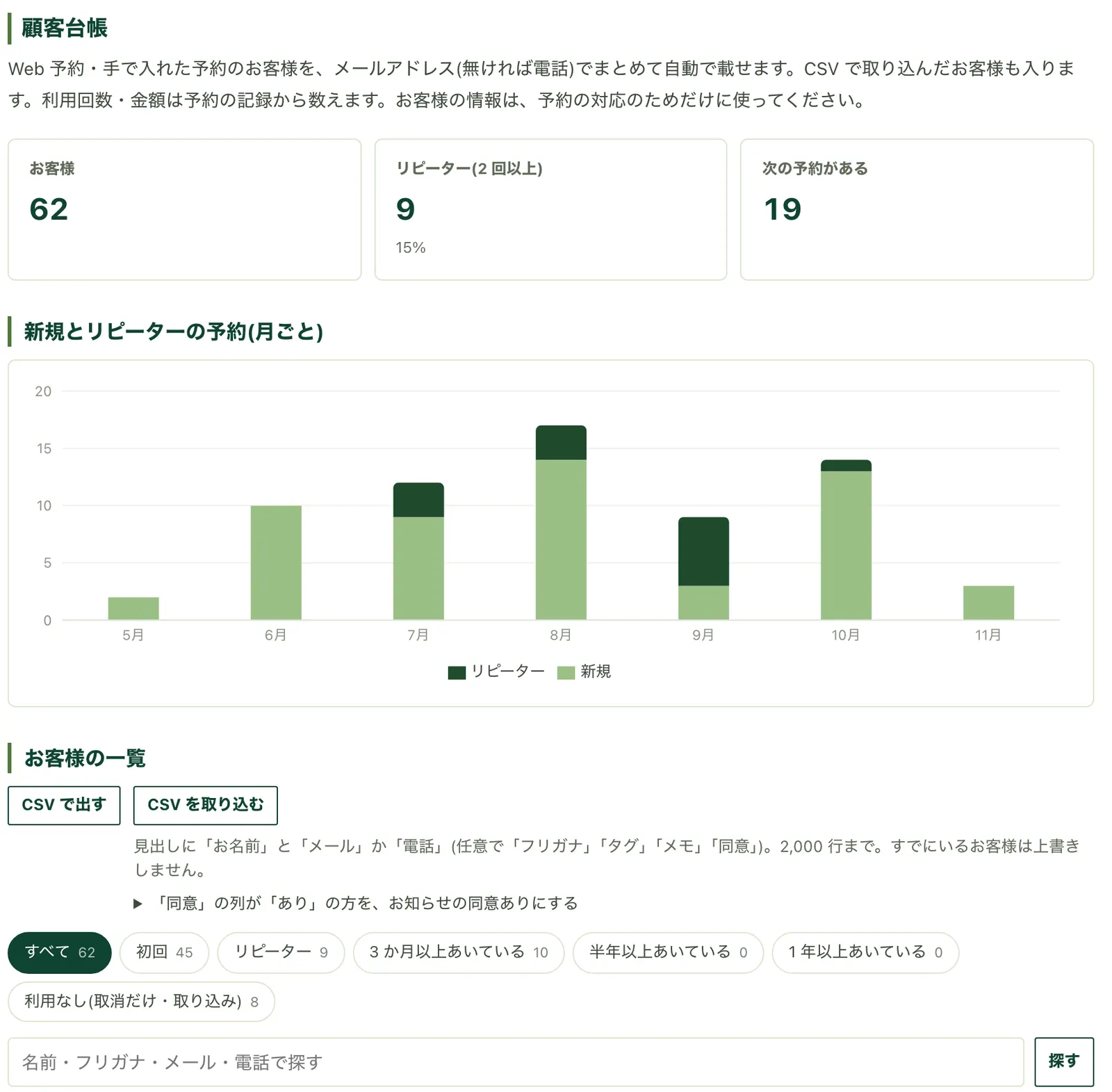Click the 6月 new-customer bar
This screenshot has width=1112, height=1092.
pos(276,562)
